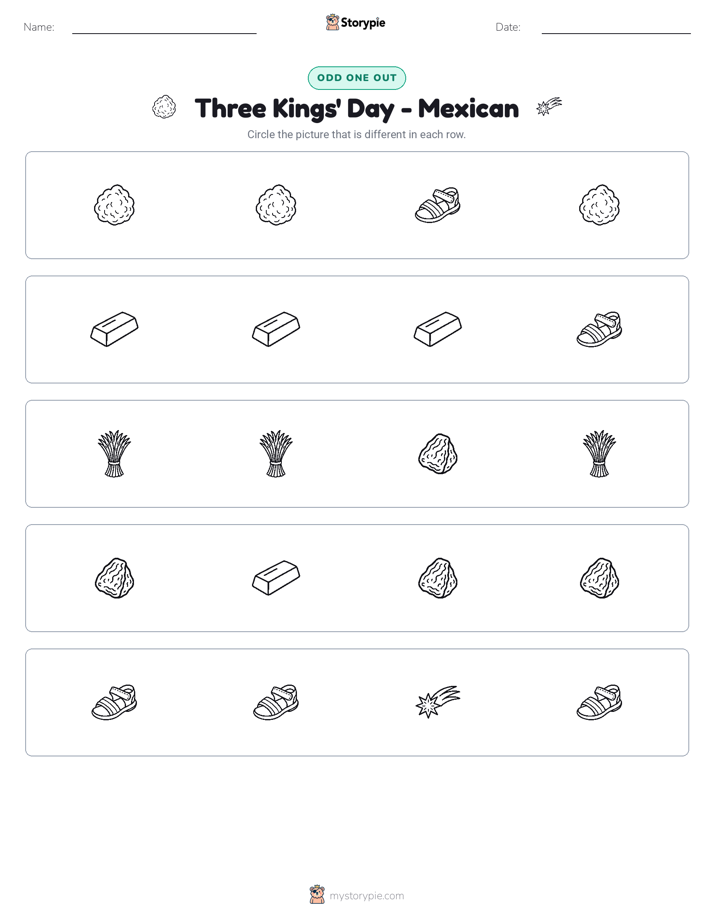714x924 pixels.
Task: Click the Three Kings' Day title text
Action: tap(356, 109)
